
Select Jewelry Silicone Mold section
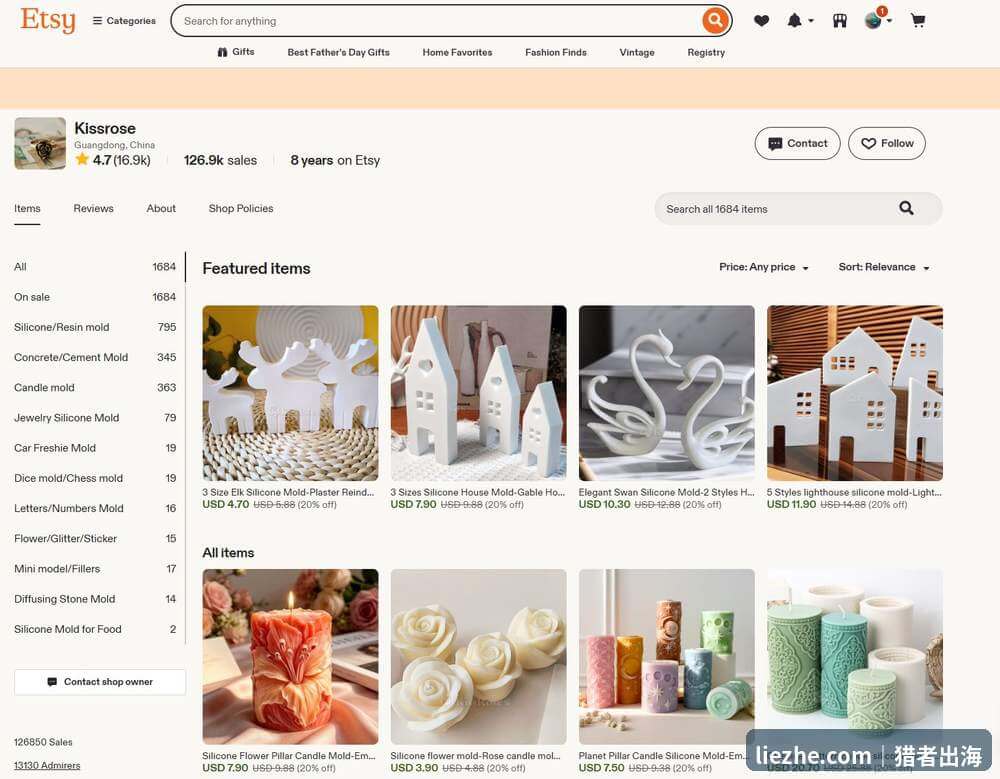(x=95, y=418)
